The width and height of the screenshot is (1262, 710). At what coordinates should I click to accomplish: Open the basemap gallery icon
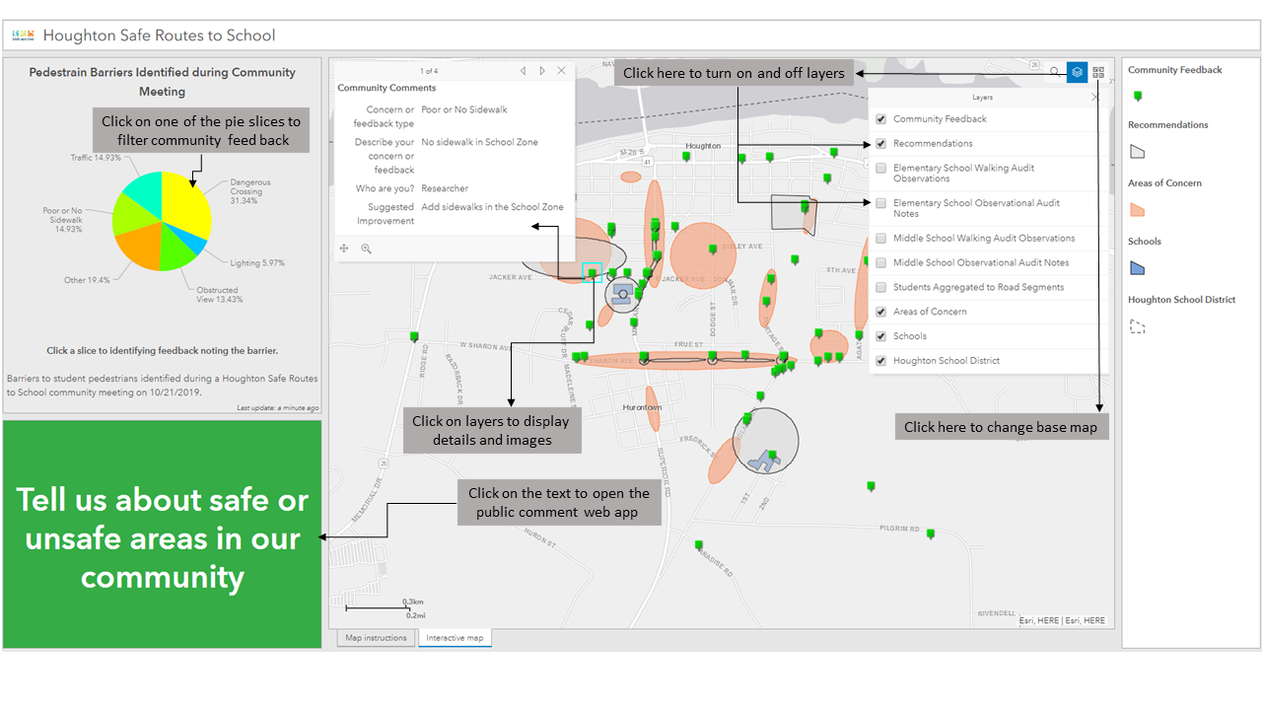(1099, 73)
